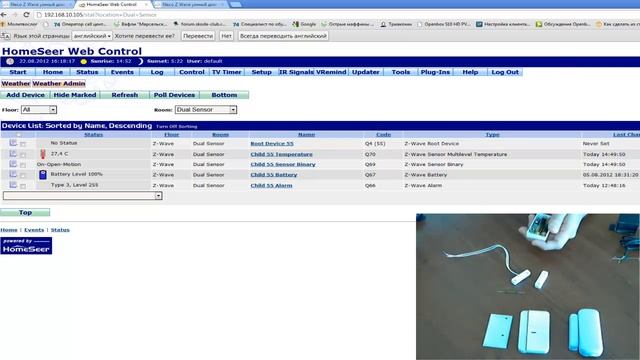Open the Start menu item
This screenshot has height=360, width=640.
click(x=18, y=72)
